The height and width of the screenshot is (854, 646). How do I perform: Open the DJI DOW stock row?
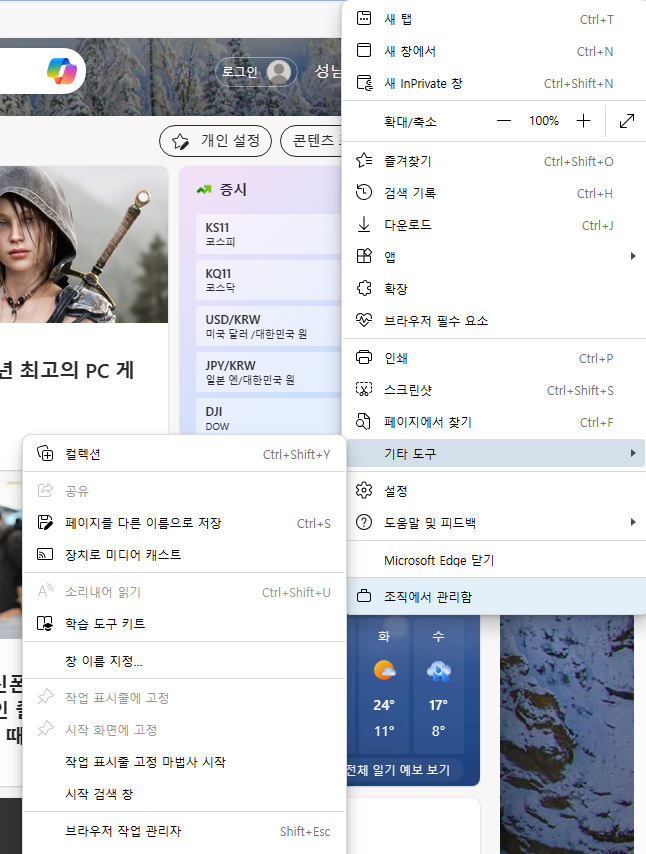(269, 416)
